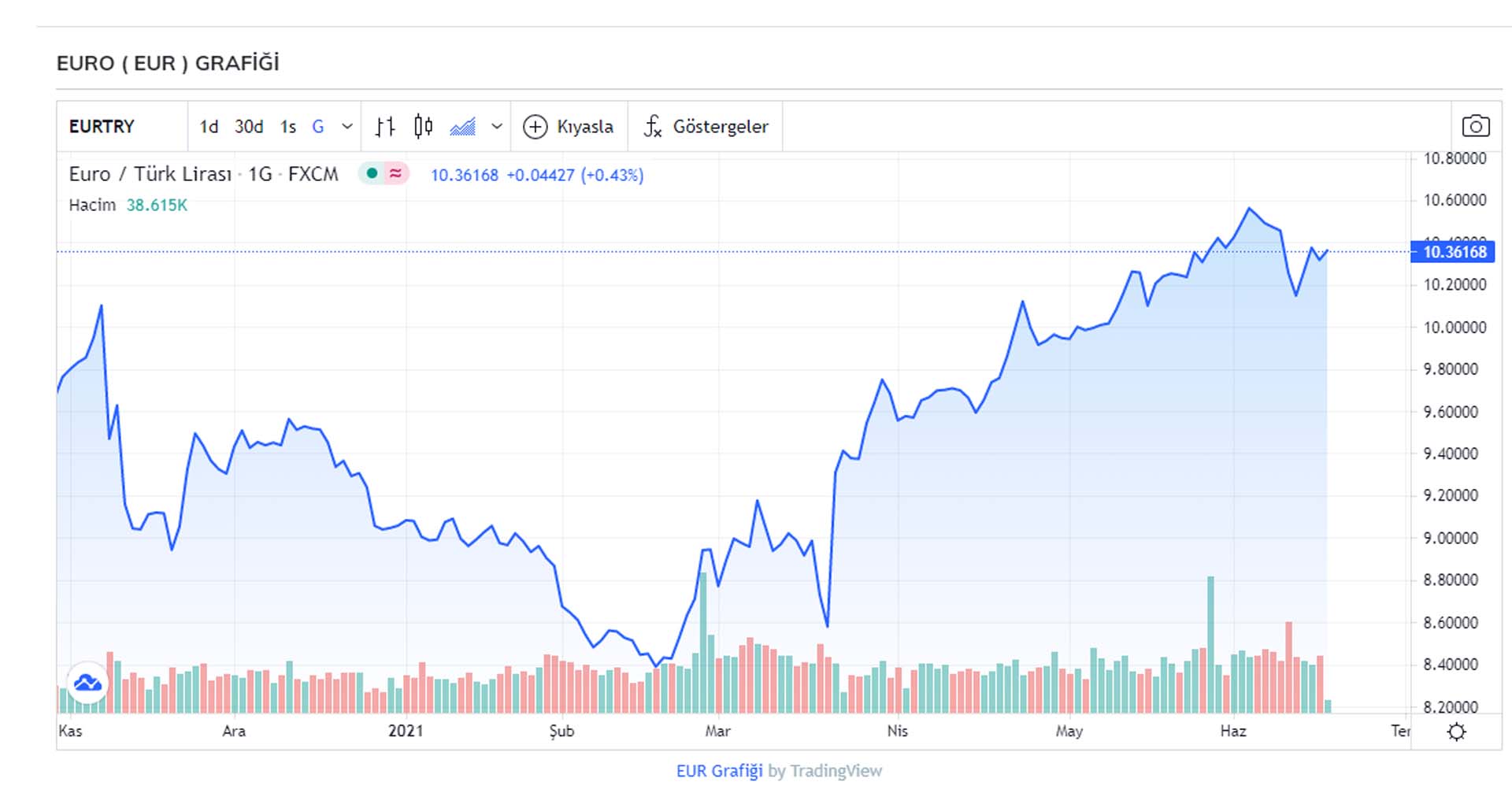Toggle the delayed data ≈ symbol
The height and width of the screenshot is (804, 1512).
[x=396, y=174]
